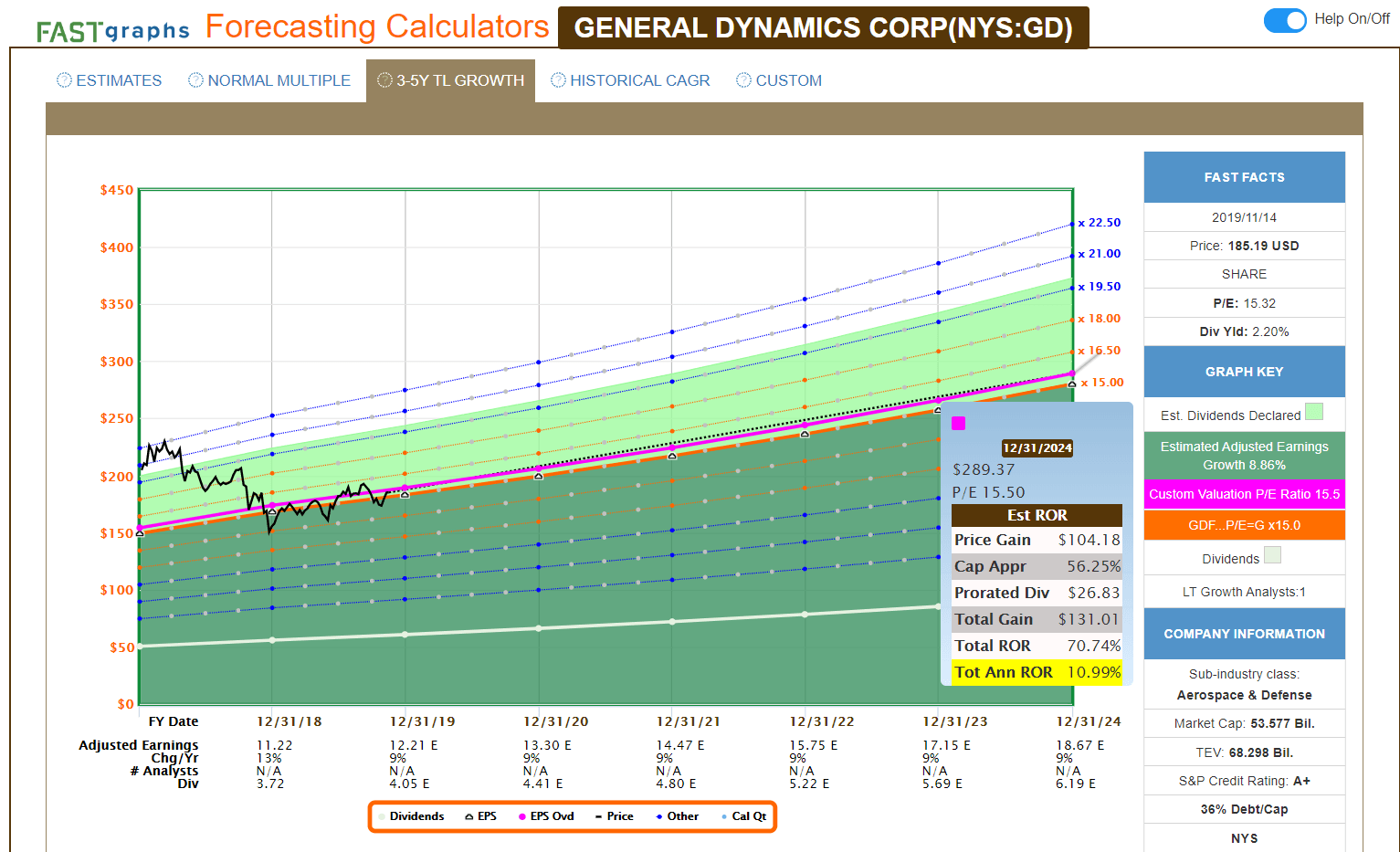Screen dimensions: 1400x852
Task: Click the 36% Debt/Cap entry
Action: coord(1244,809)
